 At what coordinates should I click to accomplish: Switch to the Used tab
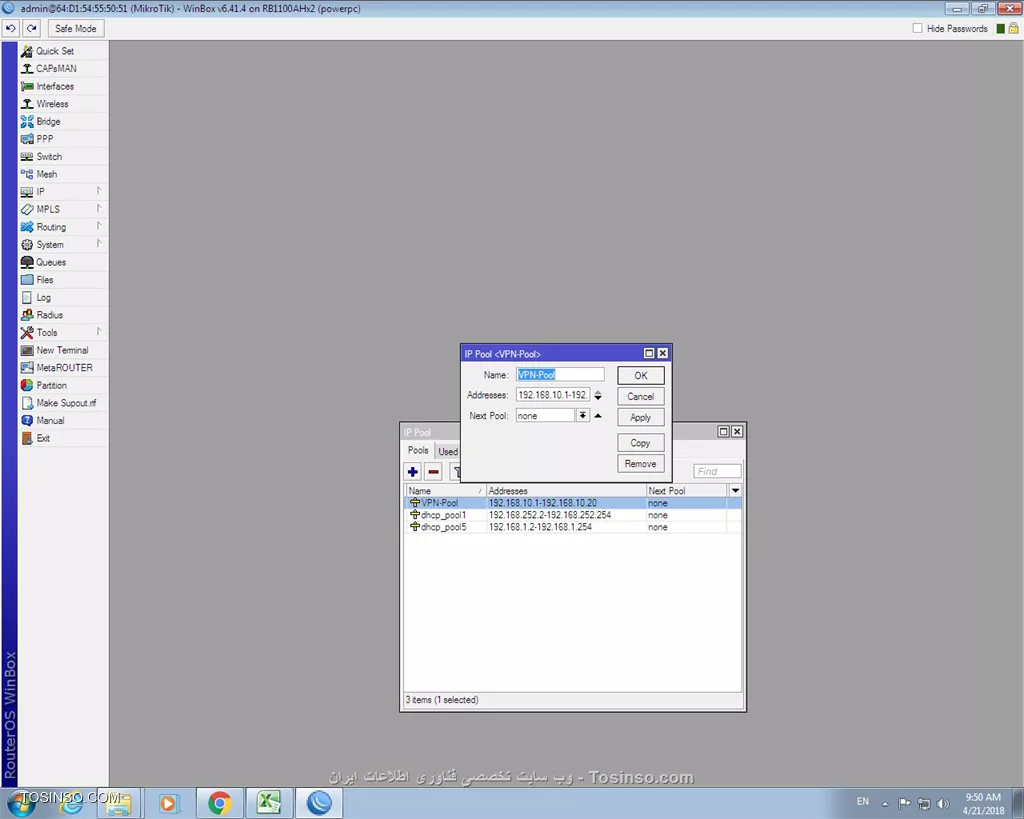point(448,451)
